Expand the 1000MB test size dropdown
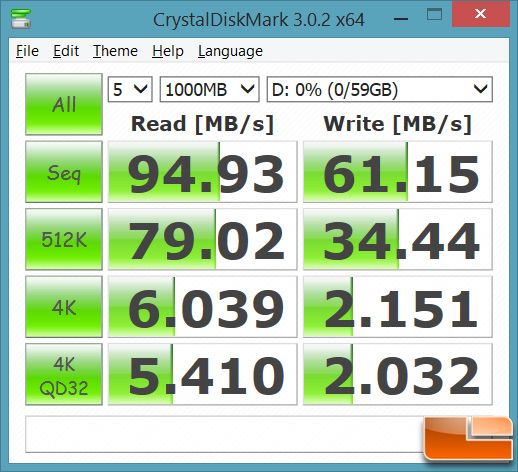The image size is (518, 472). [x=210, y=89]
